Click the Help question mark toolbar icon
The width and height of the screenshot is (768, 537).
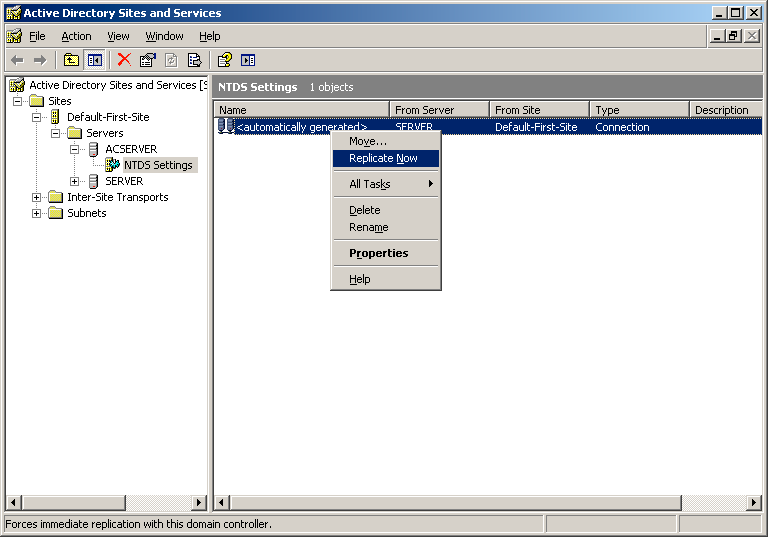[225, 60]
